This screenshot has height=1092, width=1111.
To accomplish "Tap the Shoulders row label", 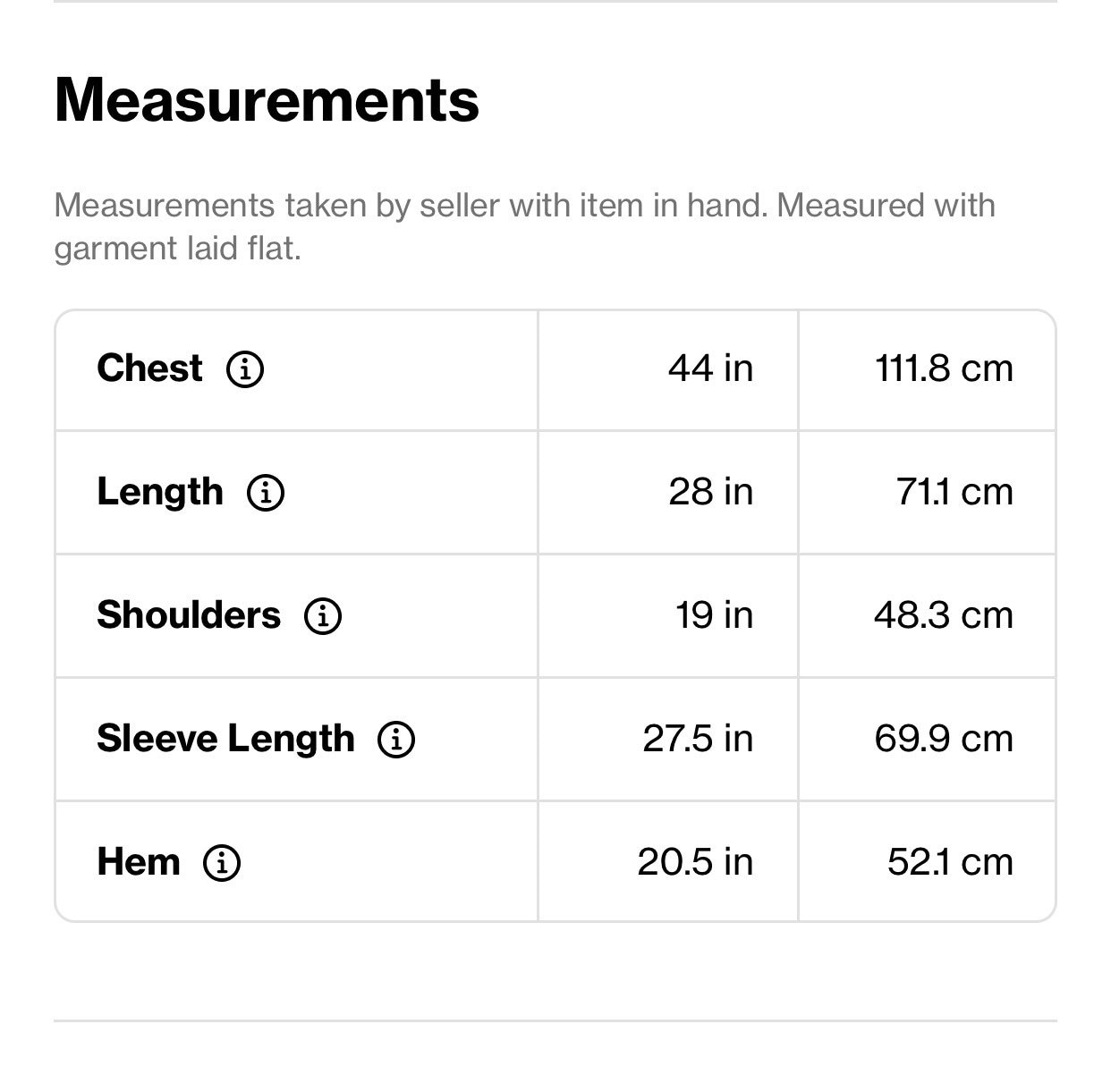I will 189,615.
